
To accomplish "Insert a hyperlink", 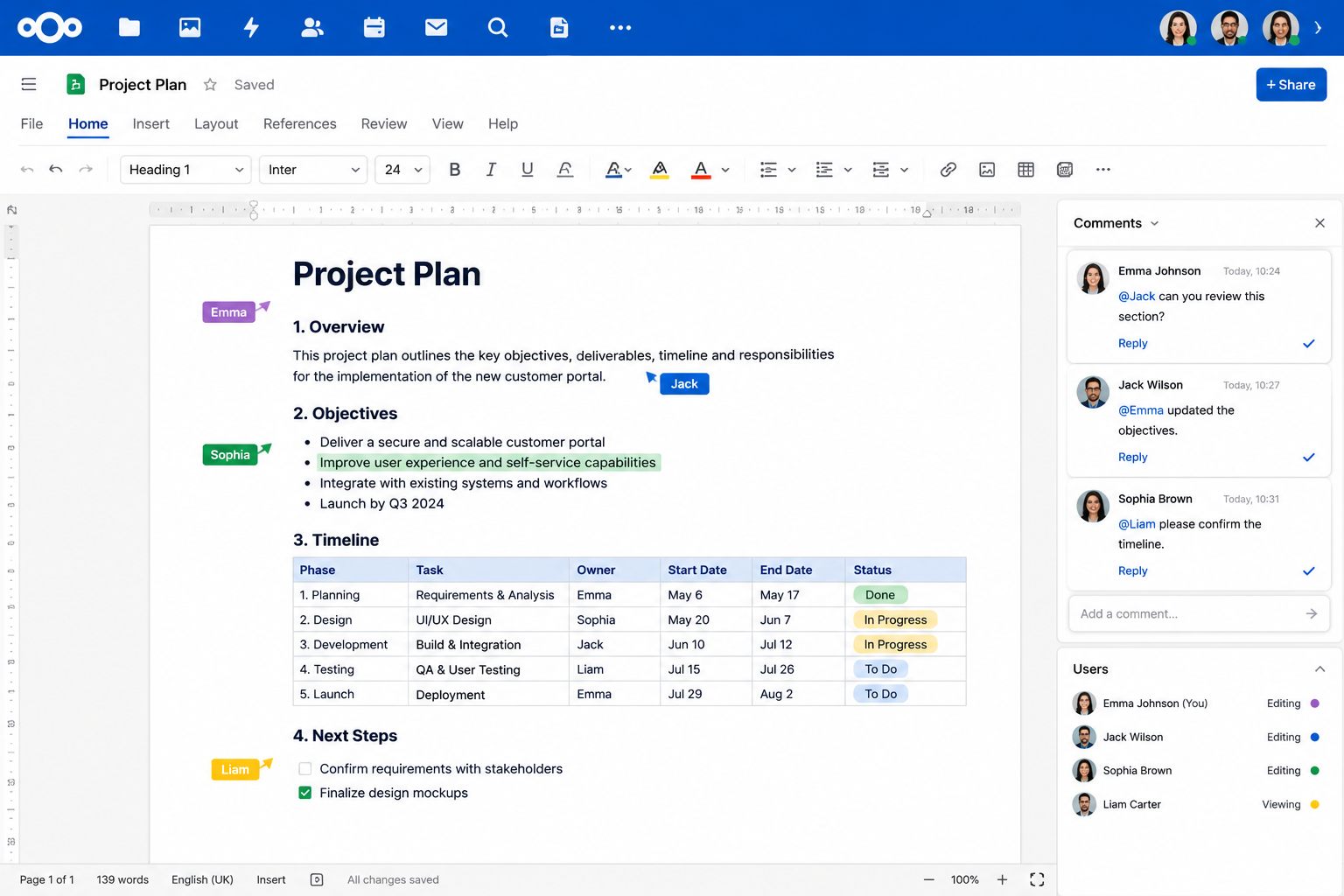I will 948,170.
